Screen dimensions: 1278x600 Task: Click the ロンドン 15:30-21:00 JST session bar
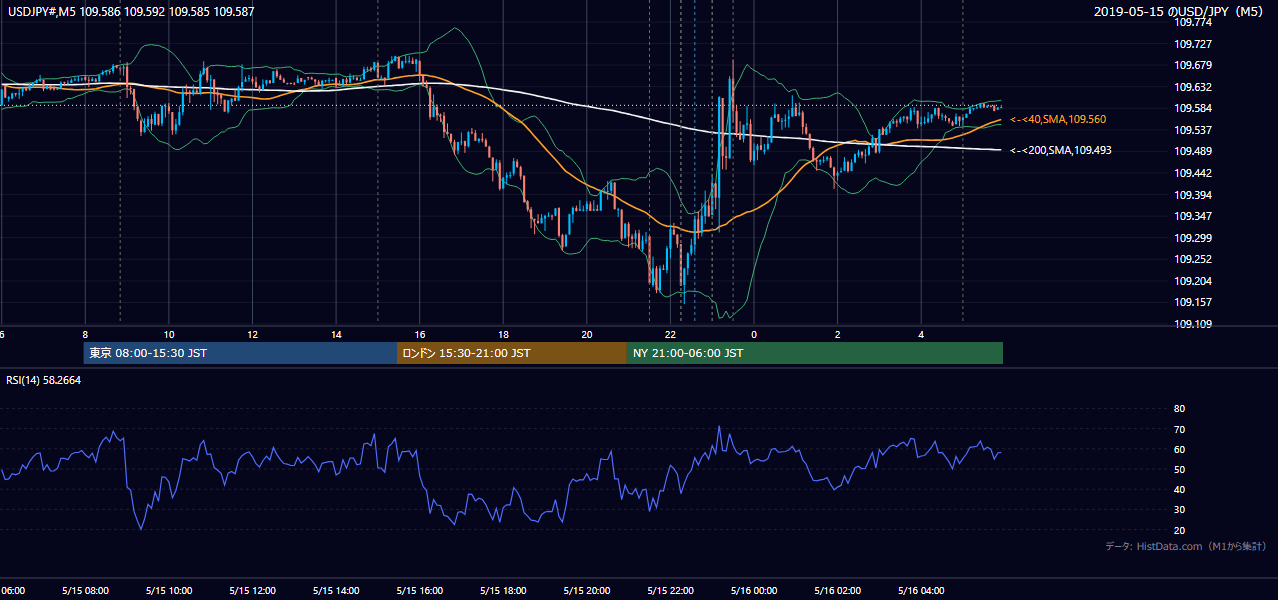512,353
